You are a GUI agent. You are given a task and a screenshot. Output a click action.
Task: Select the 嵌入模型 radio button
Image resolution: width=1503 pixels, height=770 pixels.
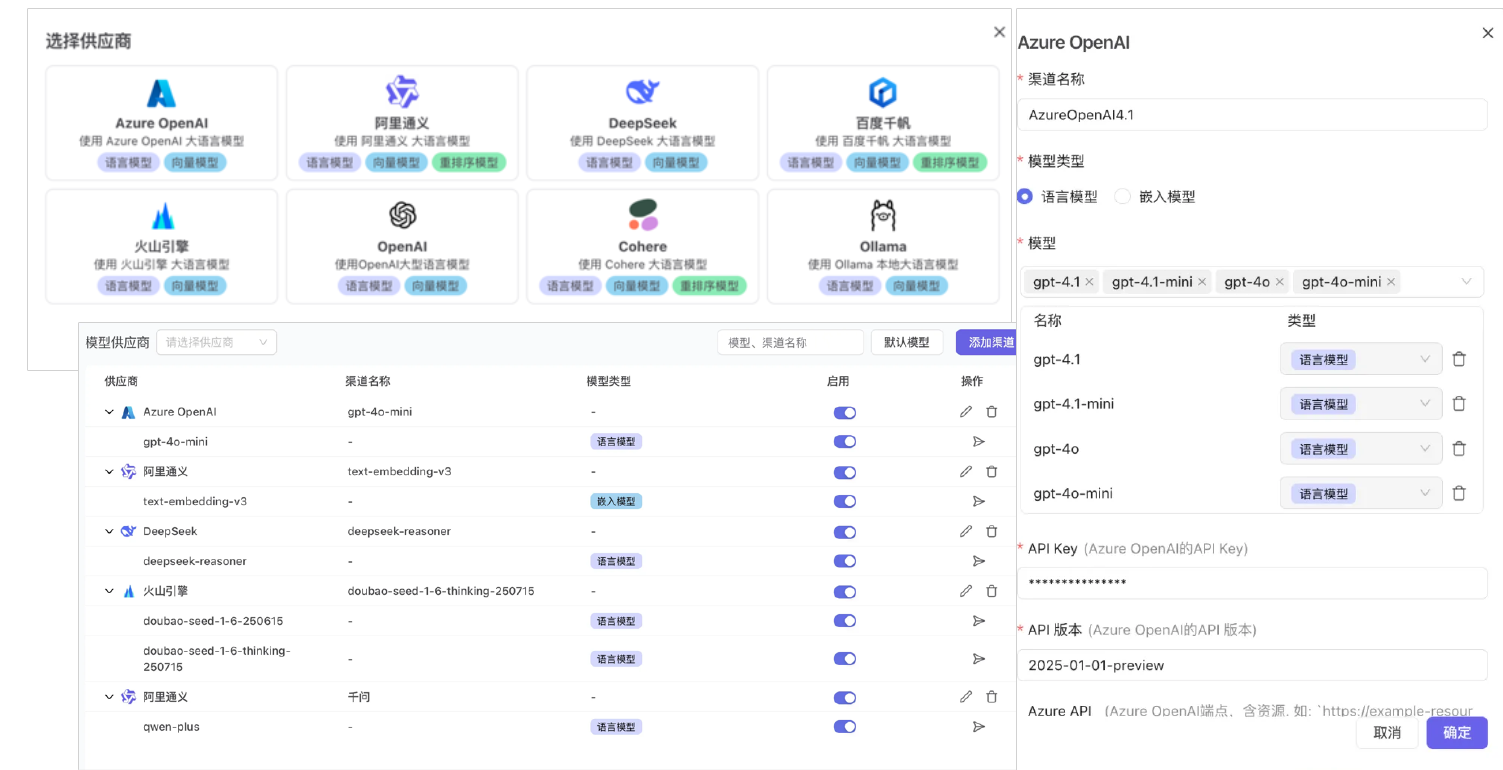(x=1122, y=197)
